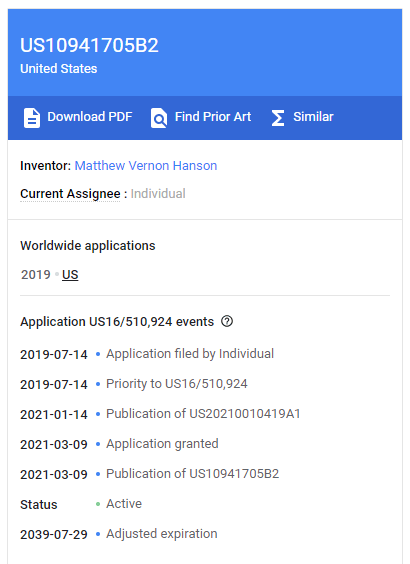Image resolution: width=410 pixels, height=564 pixels.
Task: Click the Download PDF text label
Action: click(90, 117)
